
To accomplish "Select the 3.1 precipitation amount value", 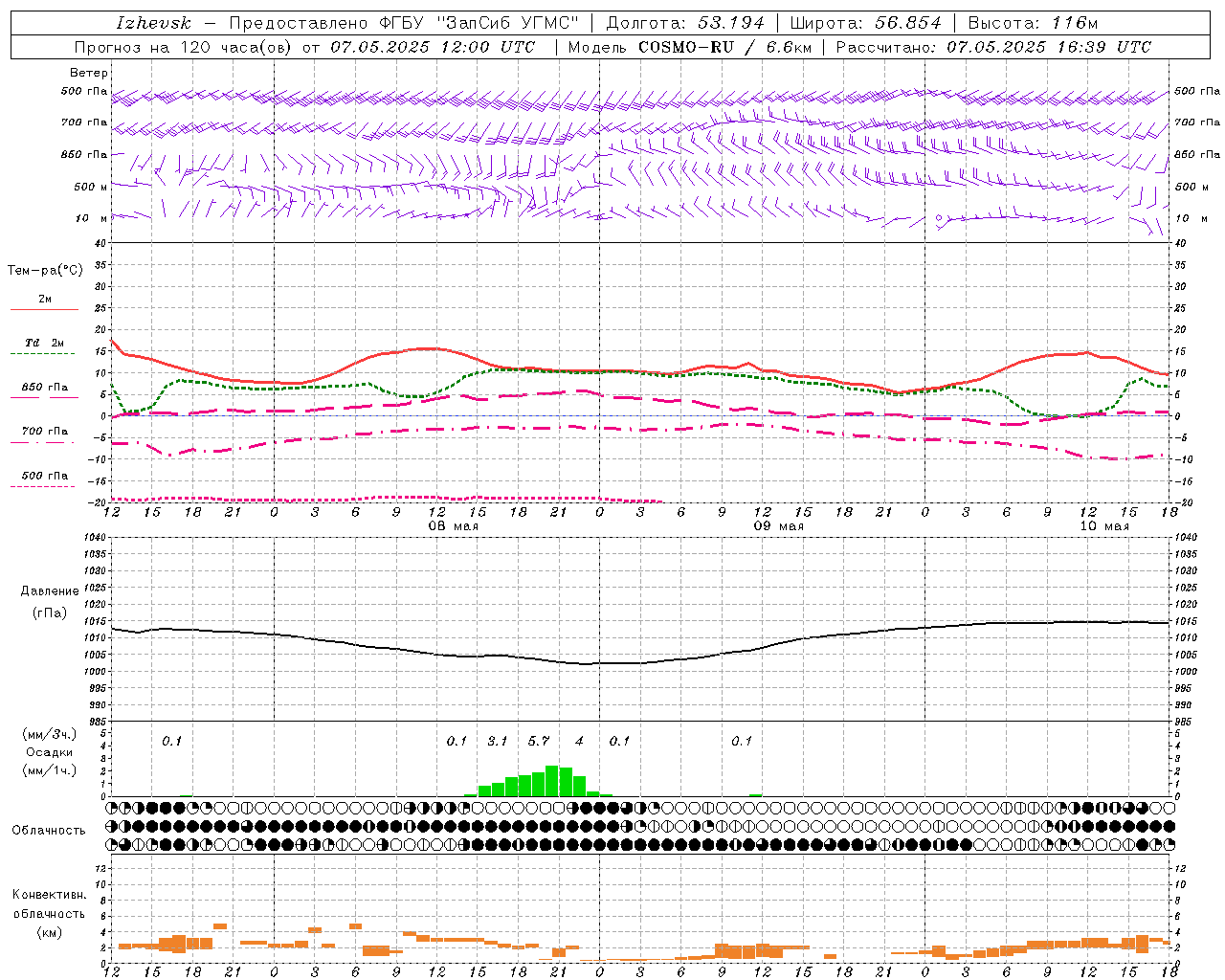I will point(497,741).
